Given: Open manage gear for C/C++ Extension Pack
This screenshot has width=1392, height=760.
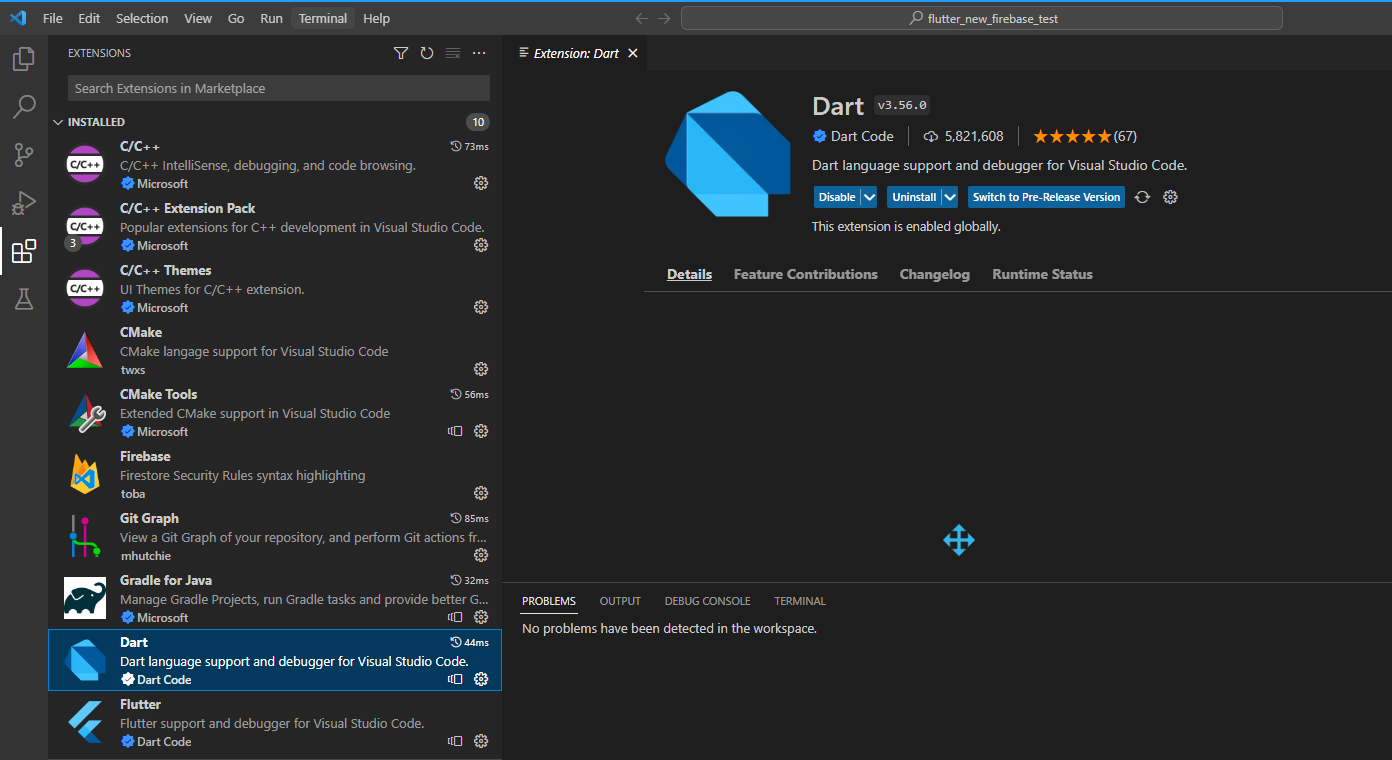Looking at the screenshot, I should click(x=481, y=245).
